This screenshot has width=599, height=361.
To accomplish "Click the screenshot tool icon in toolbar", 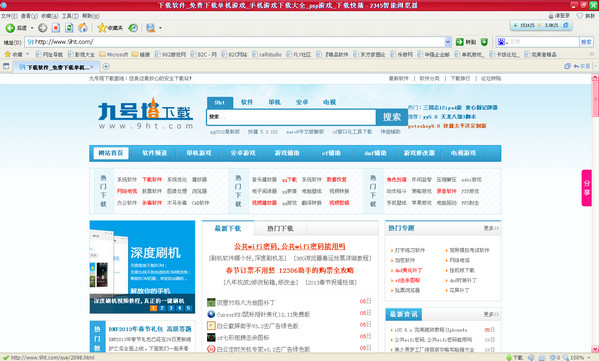I will tap(151, 28).
